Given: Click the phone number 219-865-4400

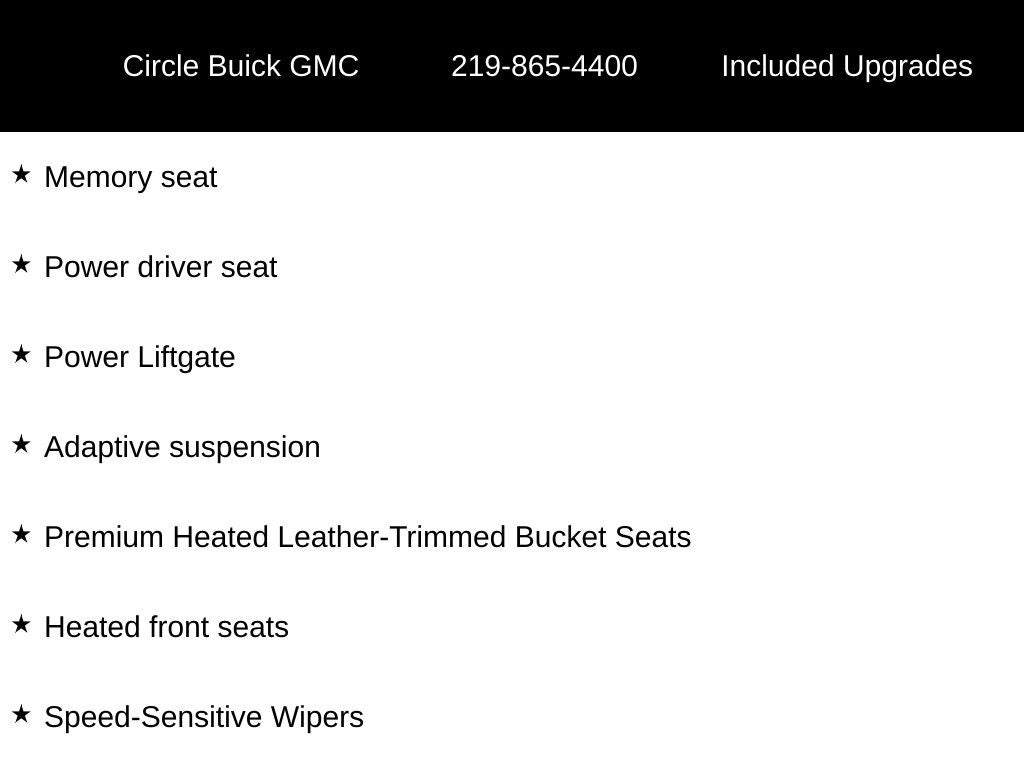Looking at the screenshot, I should pyautogui.click(x=544, y=66).
